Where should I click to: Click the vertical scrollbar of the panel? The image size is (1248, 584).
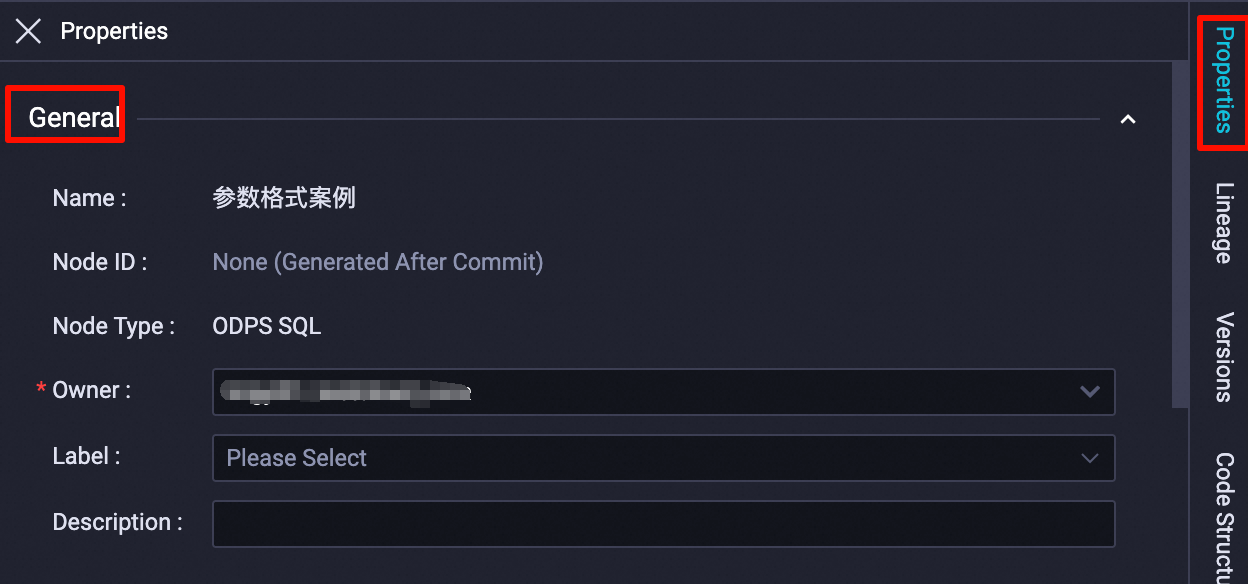[x=1180, y=235]
